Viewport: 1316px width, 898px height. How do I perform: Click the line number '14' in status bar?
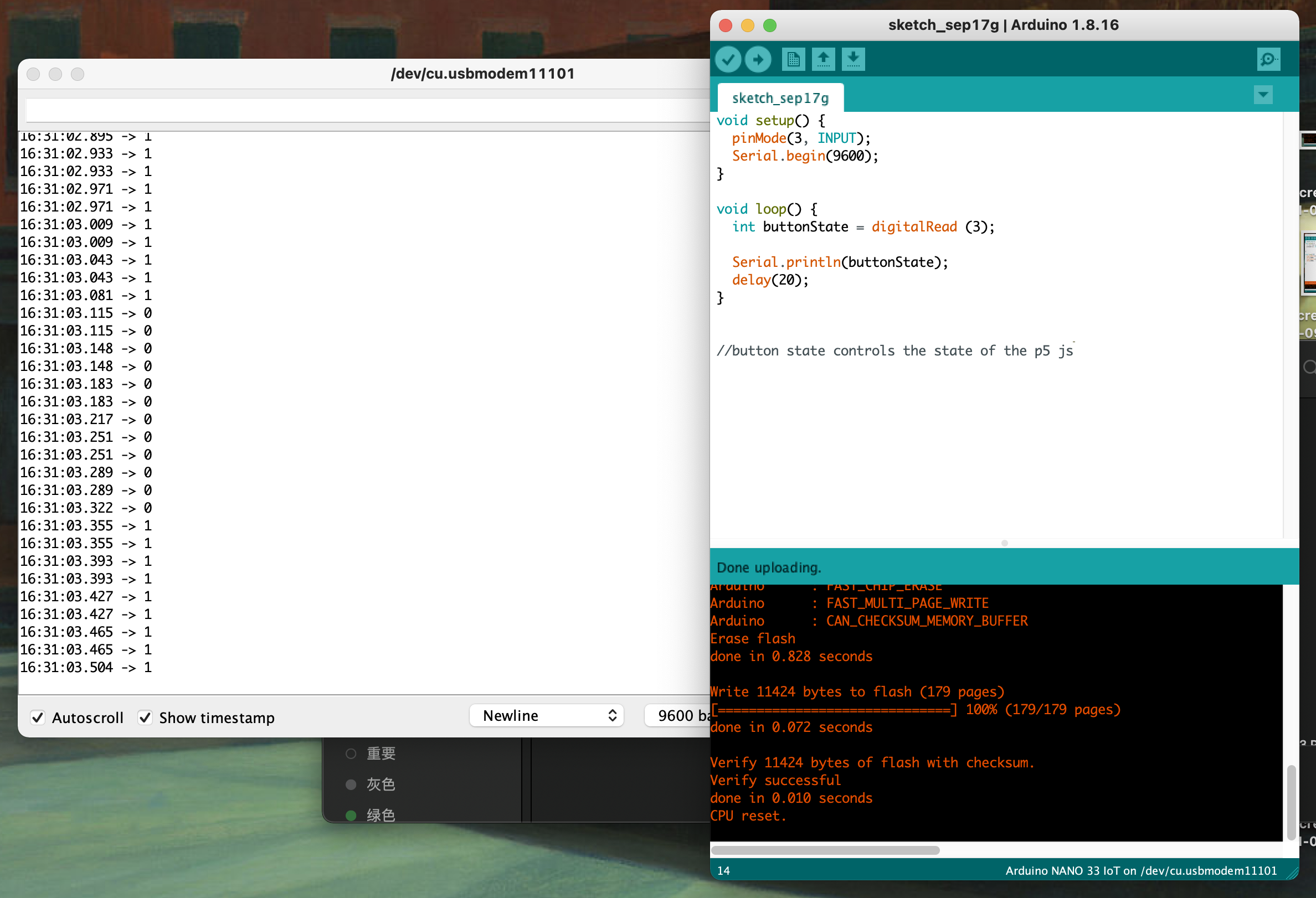[x=723, y=871]
